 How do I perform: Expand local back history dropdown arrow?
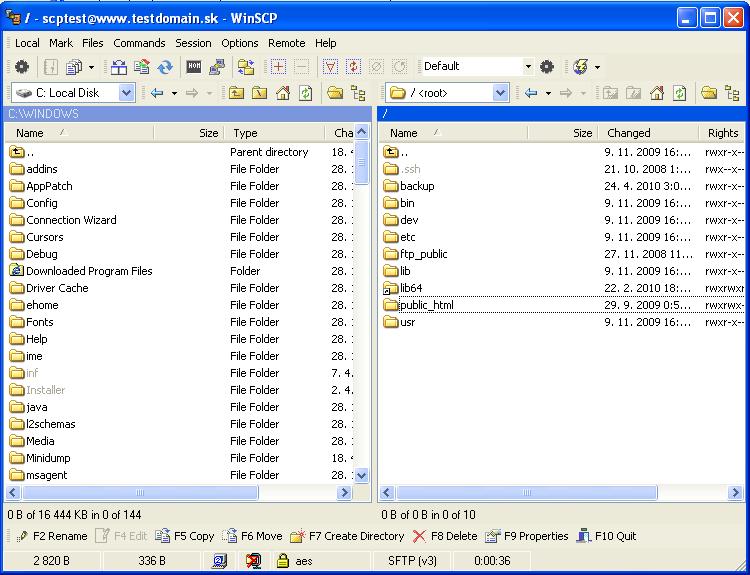175,93
